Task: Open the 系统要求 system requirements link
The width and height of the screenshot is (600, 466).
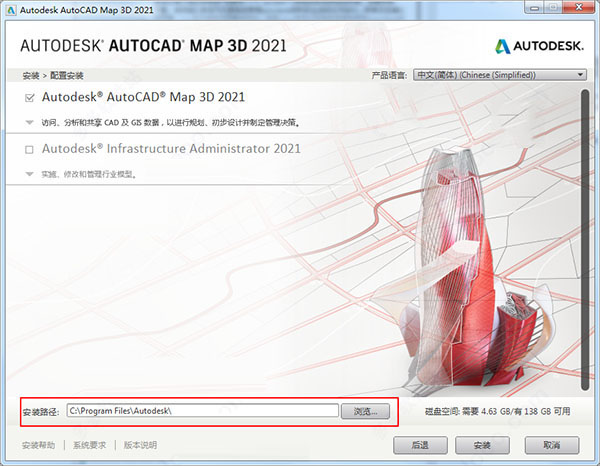Action: (x=89, y=445)
